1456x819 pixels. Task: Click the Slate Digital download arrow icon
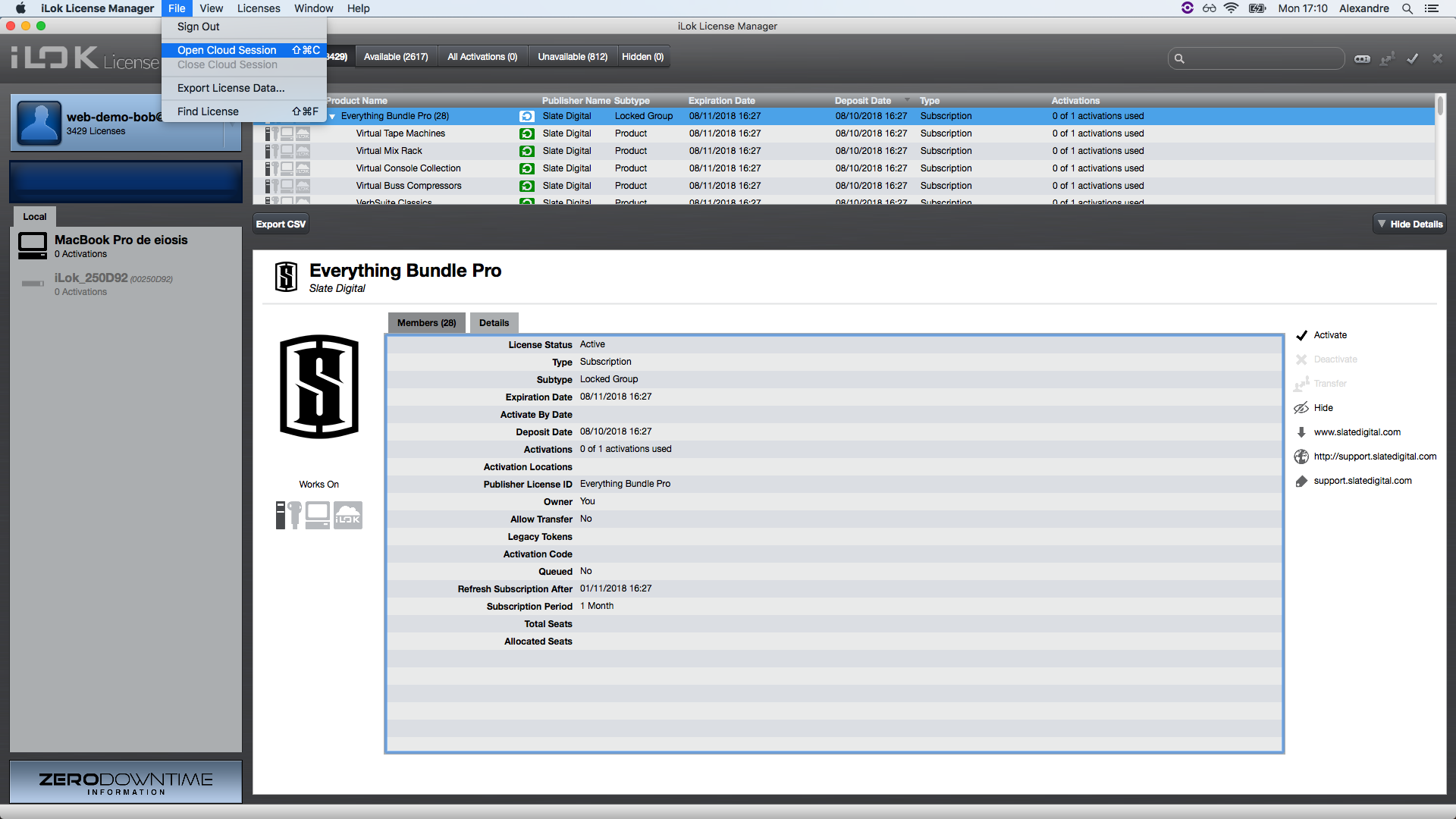click(x=1301, y=432)
